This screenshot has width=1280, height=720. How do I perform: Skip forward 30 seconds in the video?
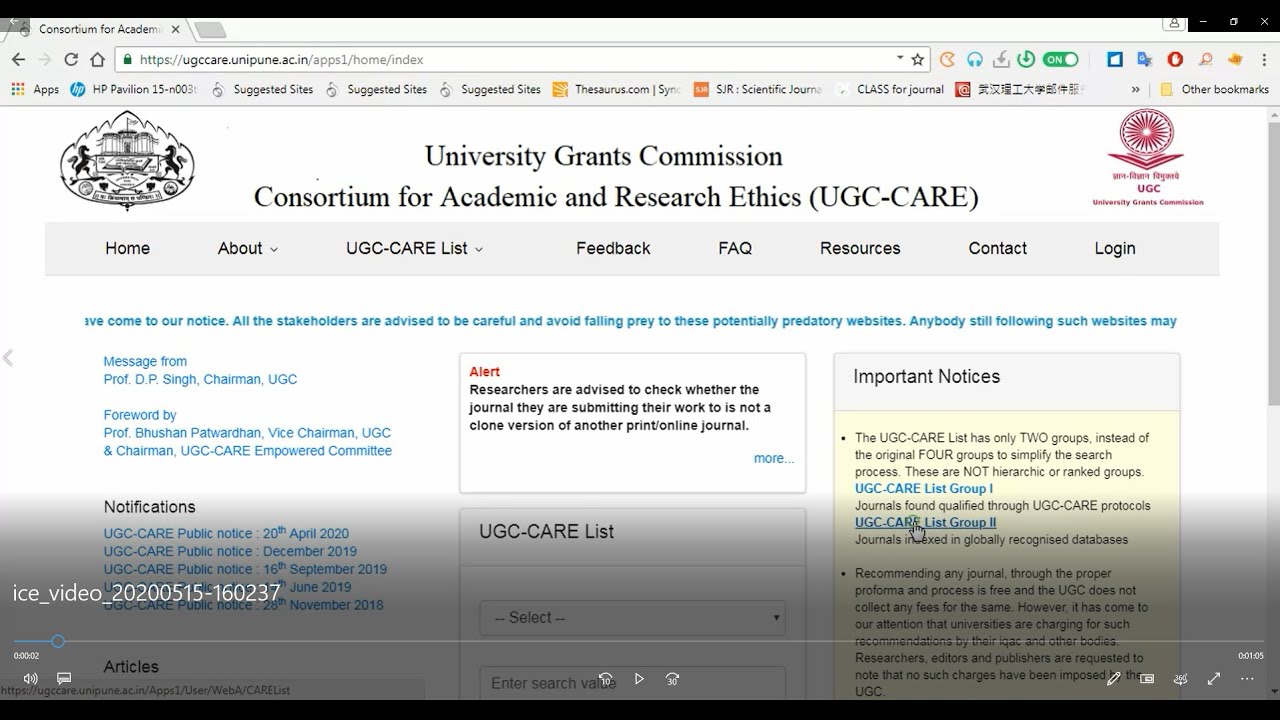pos(673,679)
